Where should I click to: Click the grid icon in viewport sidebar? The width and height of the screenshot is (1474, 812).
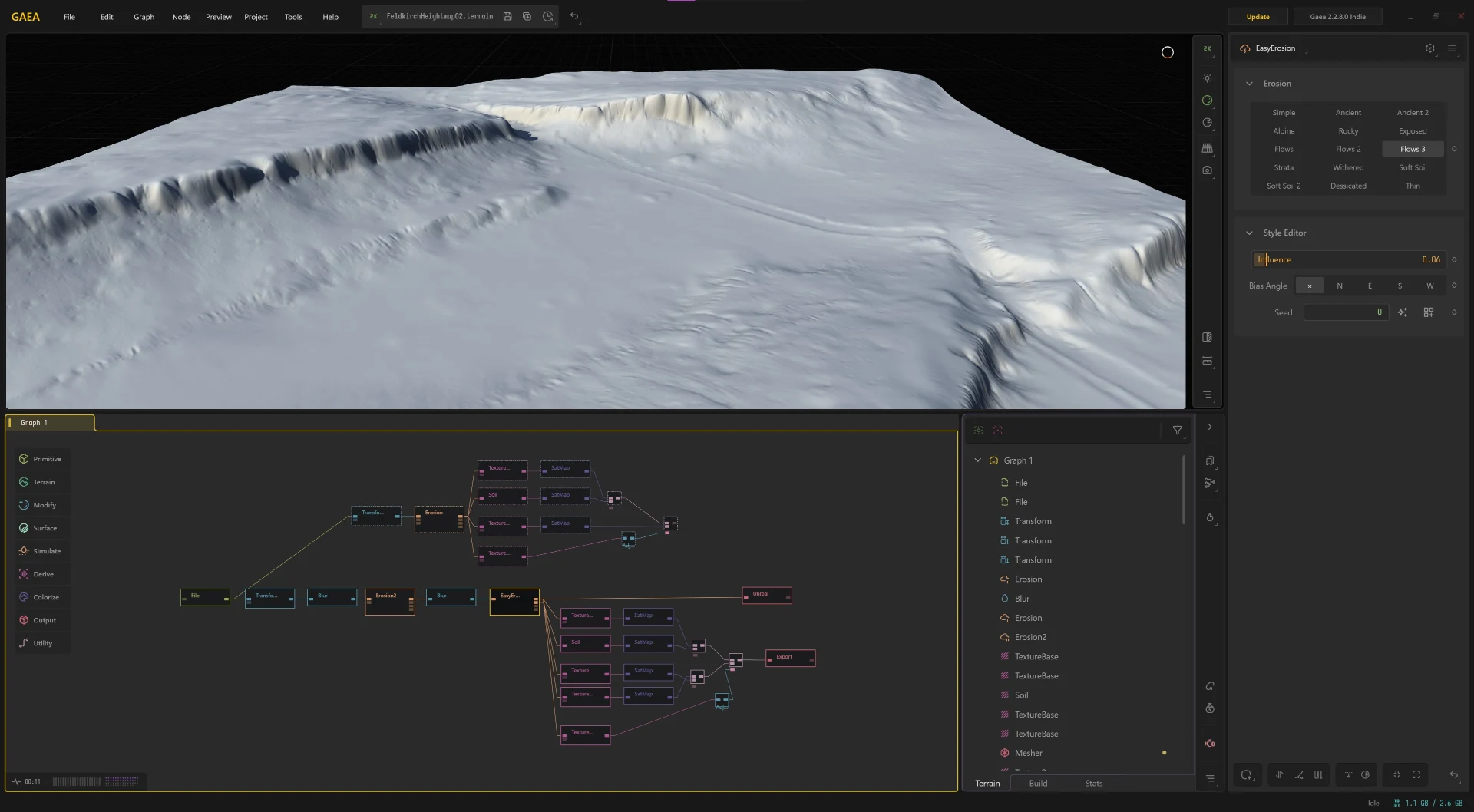pyautogui.click(x=1207, y=147)
